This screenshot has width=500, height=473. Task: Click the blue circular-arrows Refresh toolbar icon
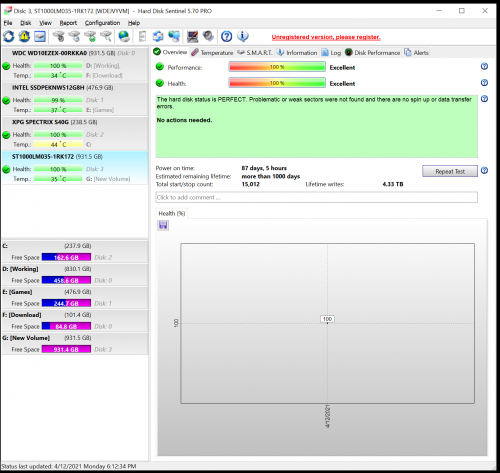9,36
